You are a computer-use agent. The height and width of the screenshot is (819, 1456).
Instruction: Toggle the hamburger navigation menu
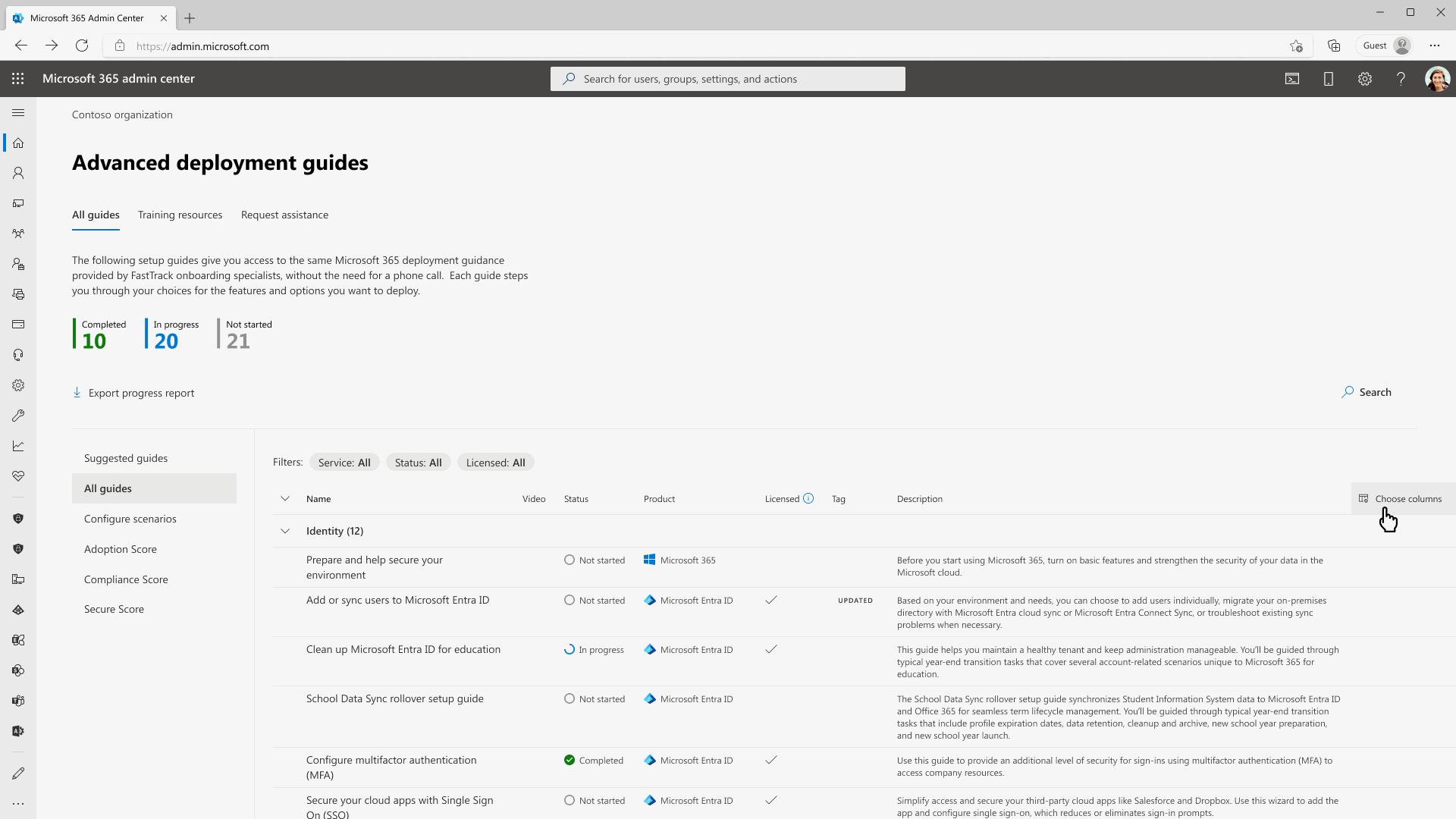pos(18,113)
